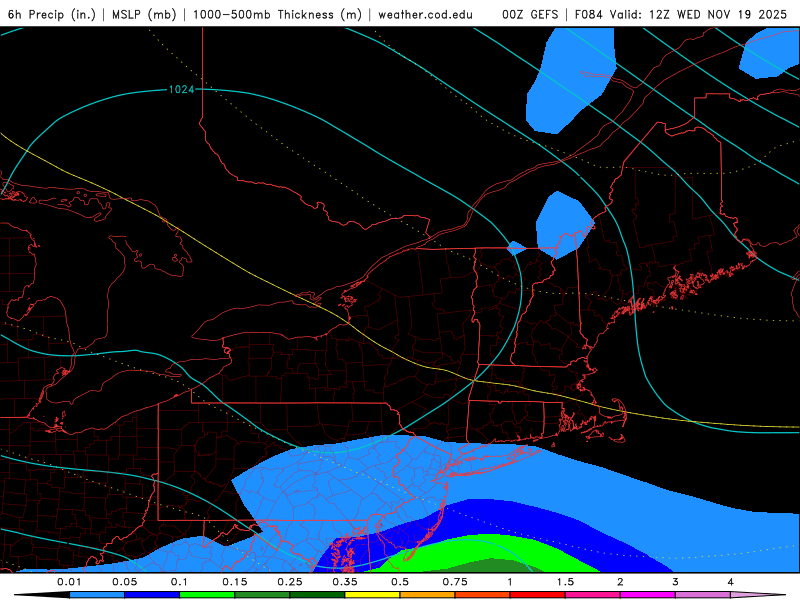This screenshot has width=800, height=600.
Task: Click the 0.01 legend value
Action: 69,582
